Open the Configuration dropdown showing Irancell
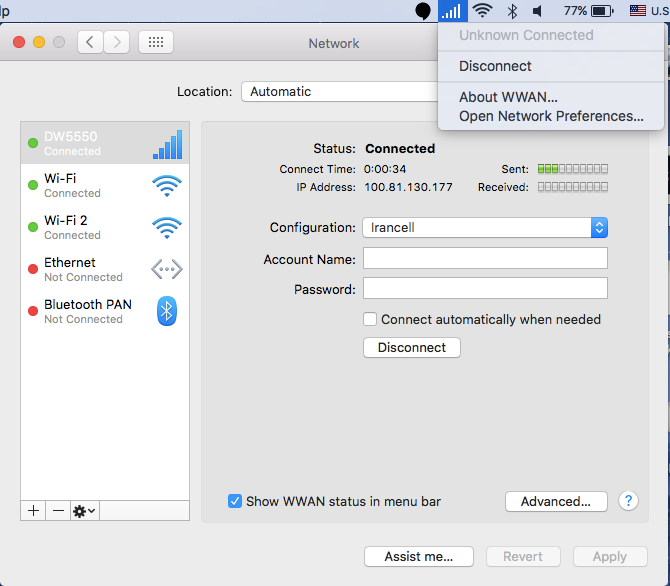The image size is (670, 586). pyautogui.click(x=485, y=227)
